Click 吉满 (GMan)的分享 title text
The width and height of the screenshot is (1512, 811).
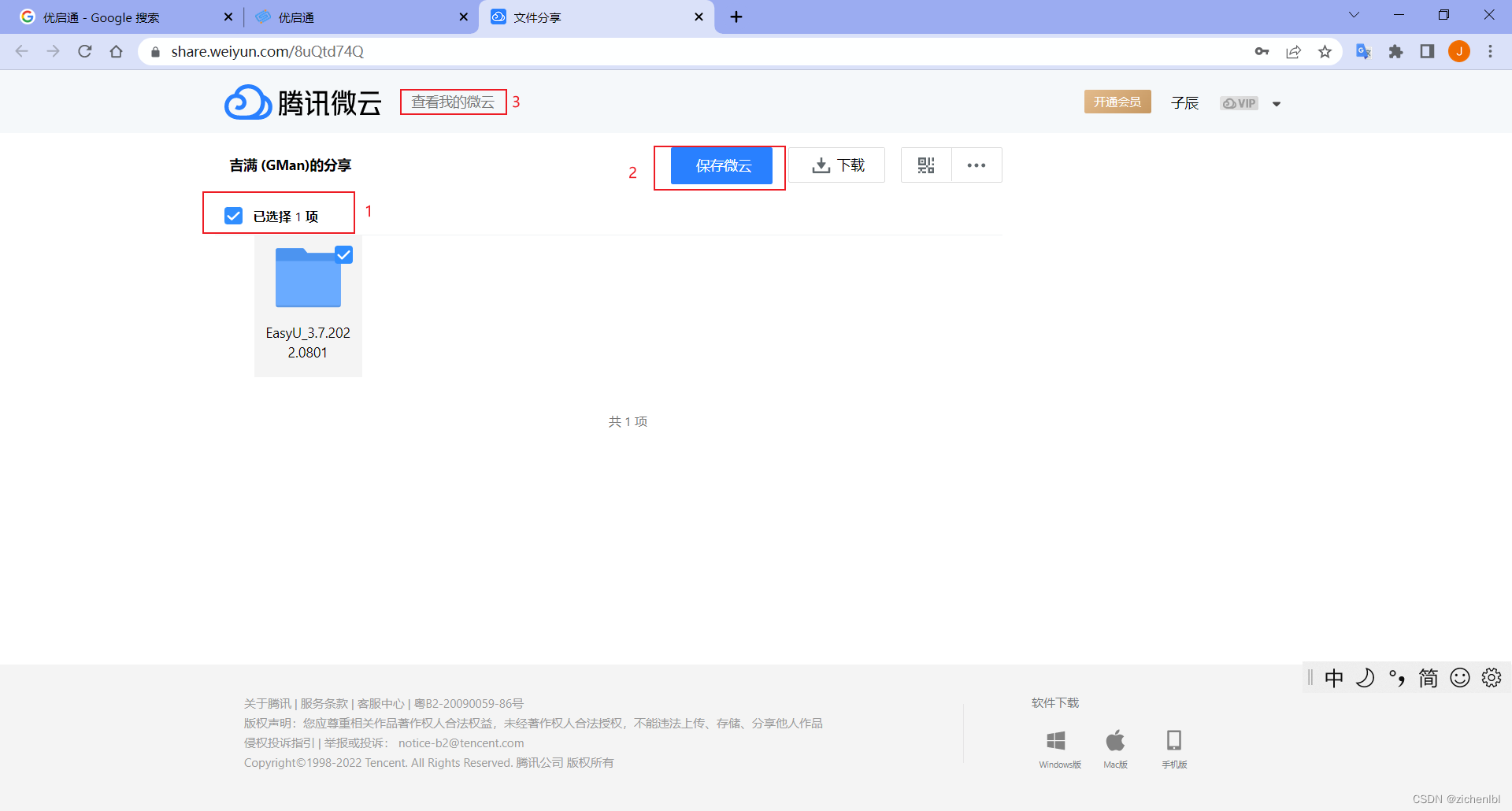(x=290, y=165)
